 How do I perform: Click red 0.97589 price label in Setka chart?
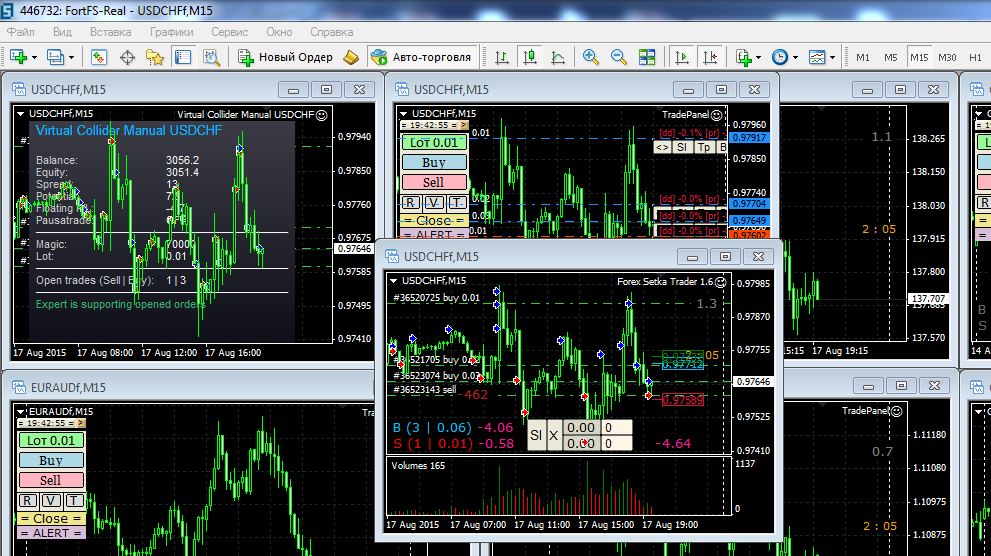(683, 400)
